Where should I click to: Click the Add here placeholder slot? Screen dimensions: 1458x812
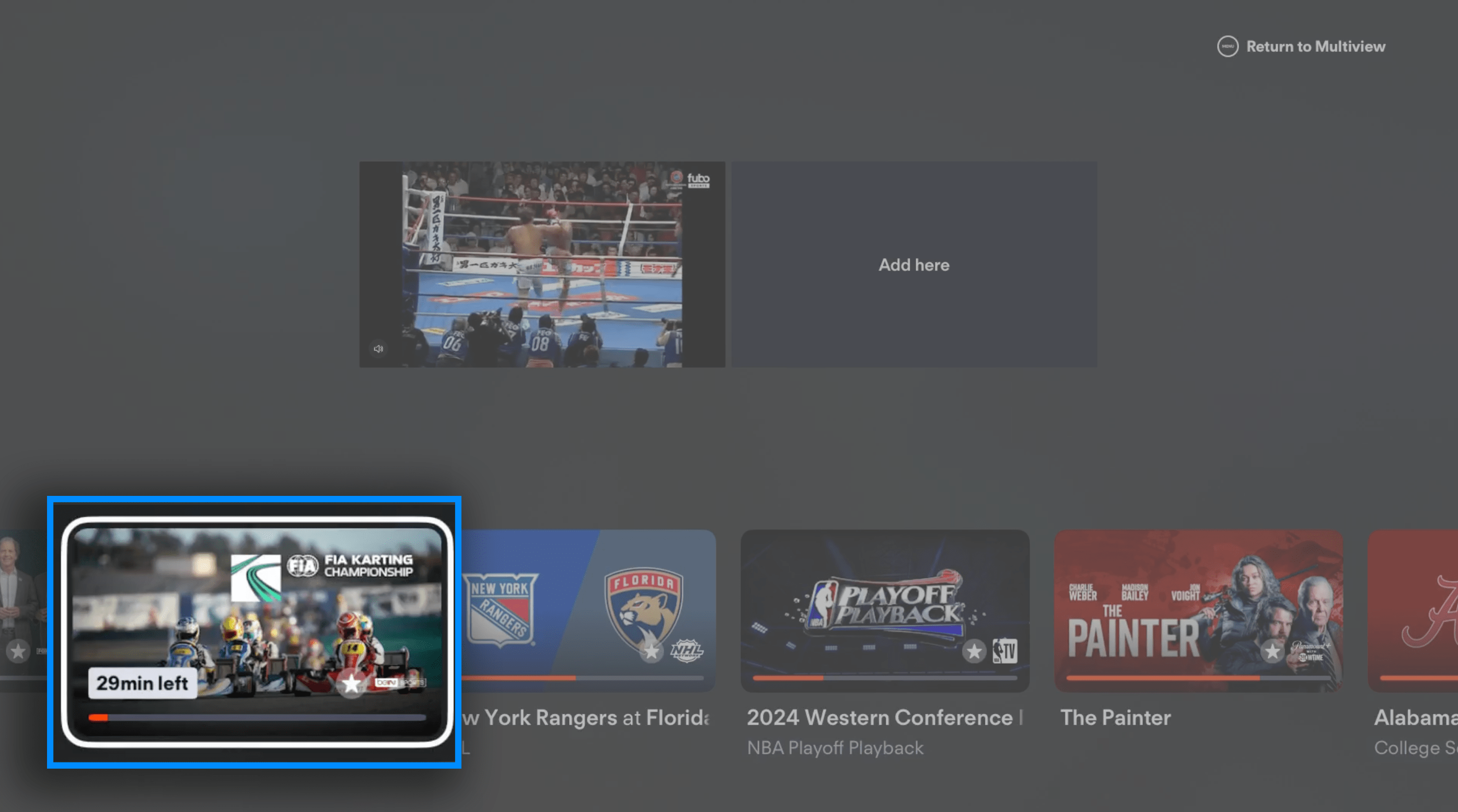[x=913, y=264]
